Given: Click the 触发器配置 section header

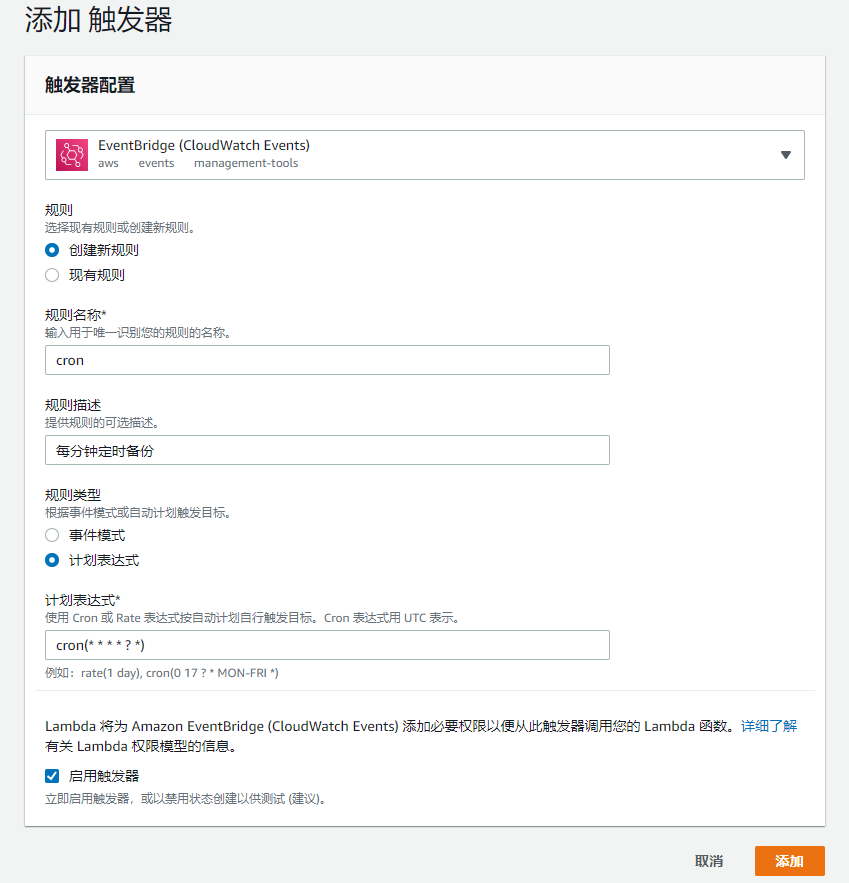Looking at the screenshot, I should 90,85.
